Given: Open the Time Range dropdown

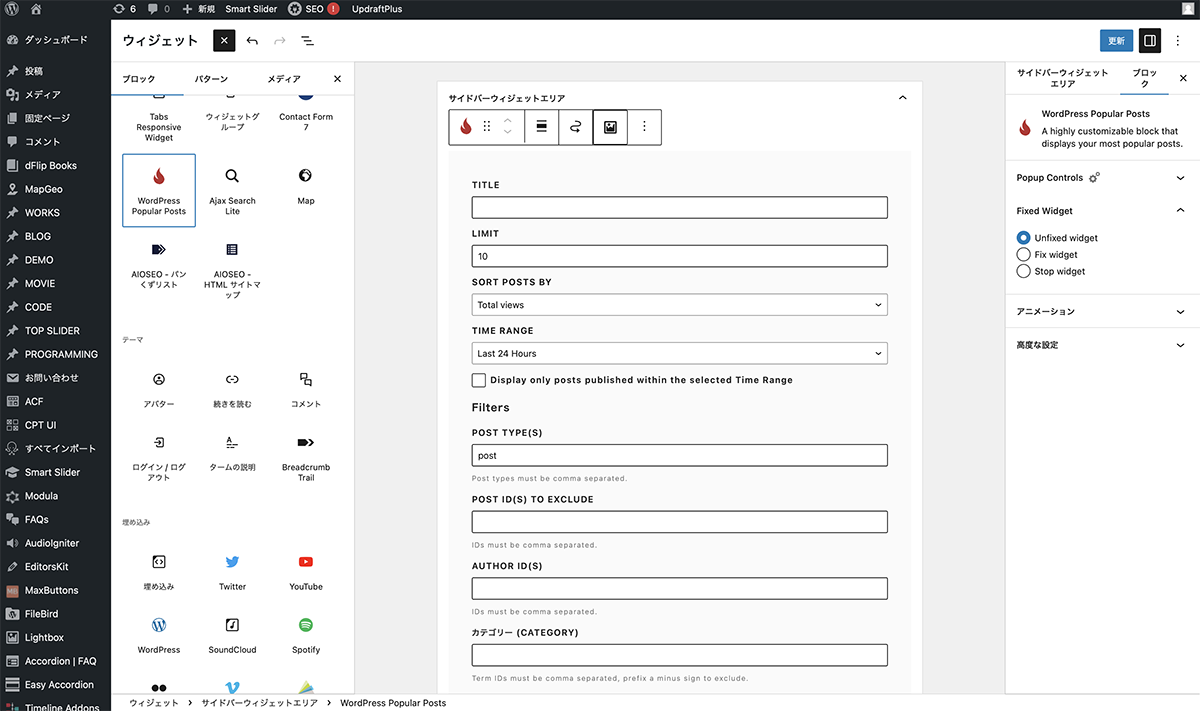Looking at the screenshot, I should (x=679, y=353).
